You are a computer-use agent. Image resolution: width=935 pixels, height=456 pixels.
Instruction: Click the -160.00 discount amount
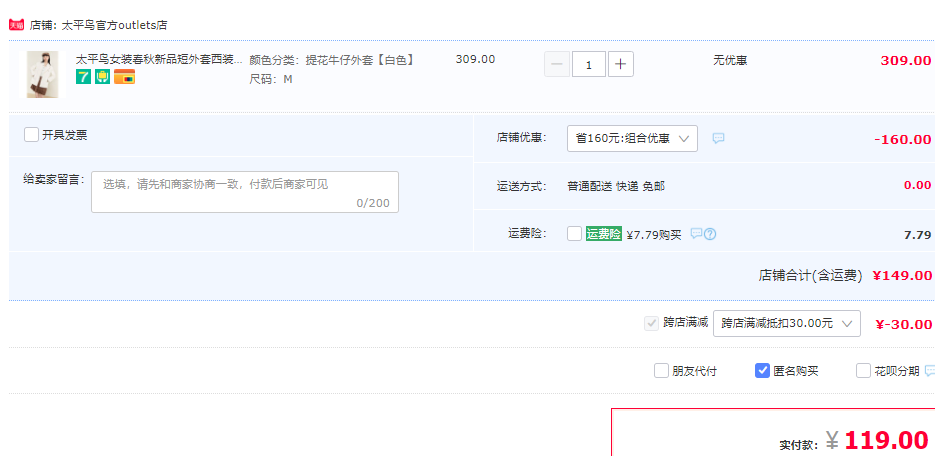(903, 139)
